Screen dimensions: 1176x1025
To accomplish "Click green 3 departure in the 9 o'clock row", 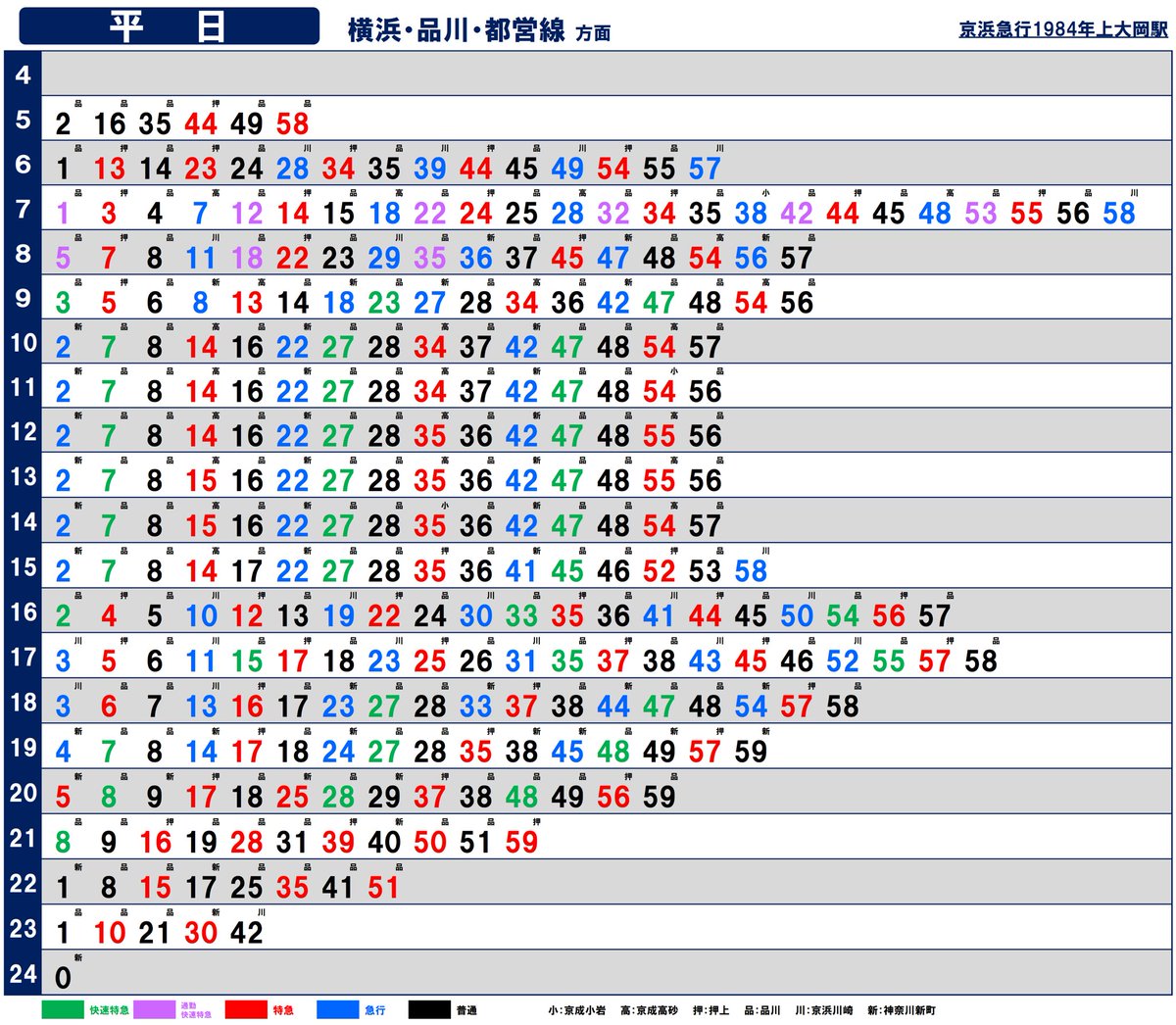I will tap(64, 303).
